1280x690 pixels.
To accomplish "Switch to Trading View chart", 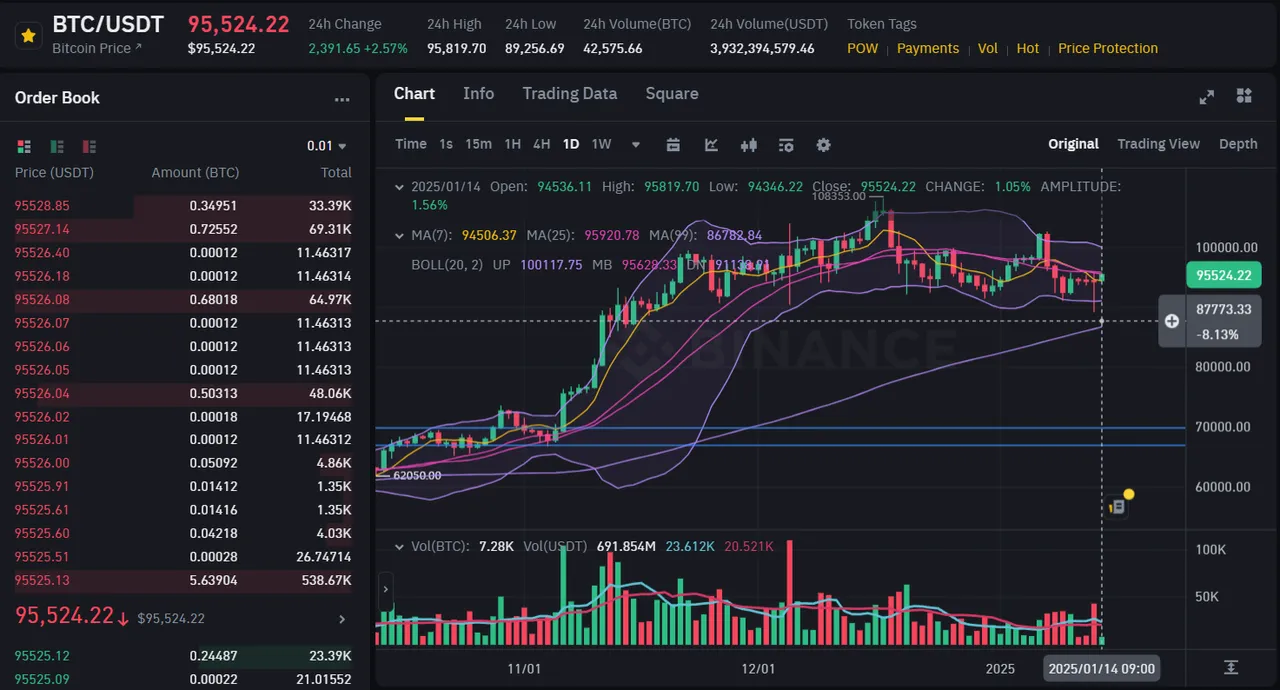I will click(1158, 144).
